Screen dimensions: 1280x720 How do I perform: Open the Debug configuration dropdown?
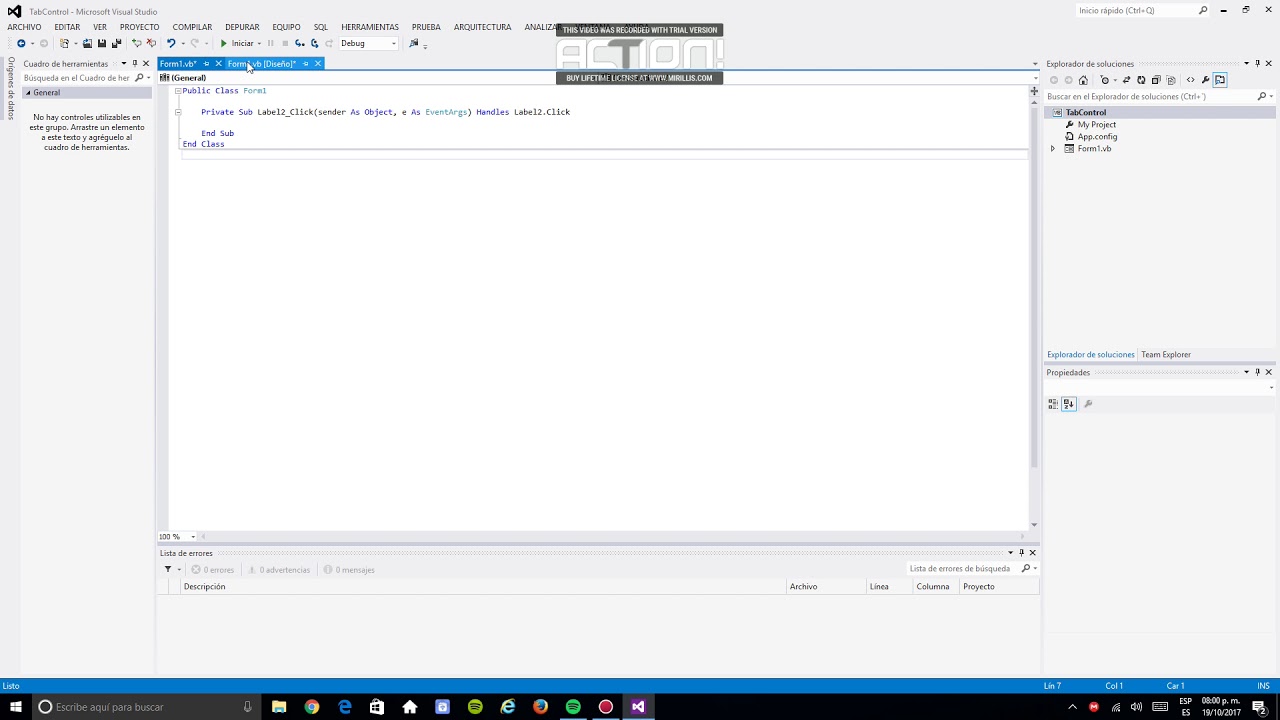[x=368, y=43]
